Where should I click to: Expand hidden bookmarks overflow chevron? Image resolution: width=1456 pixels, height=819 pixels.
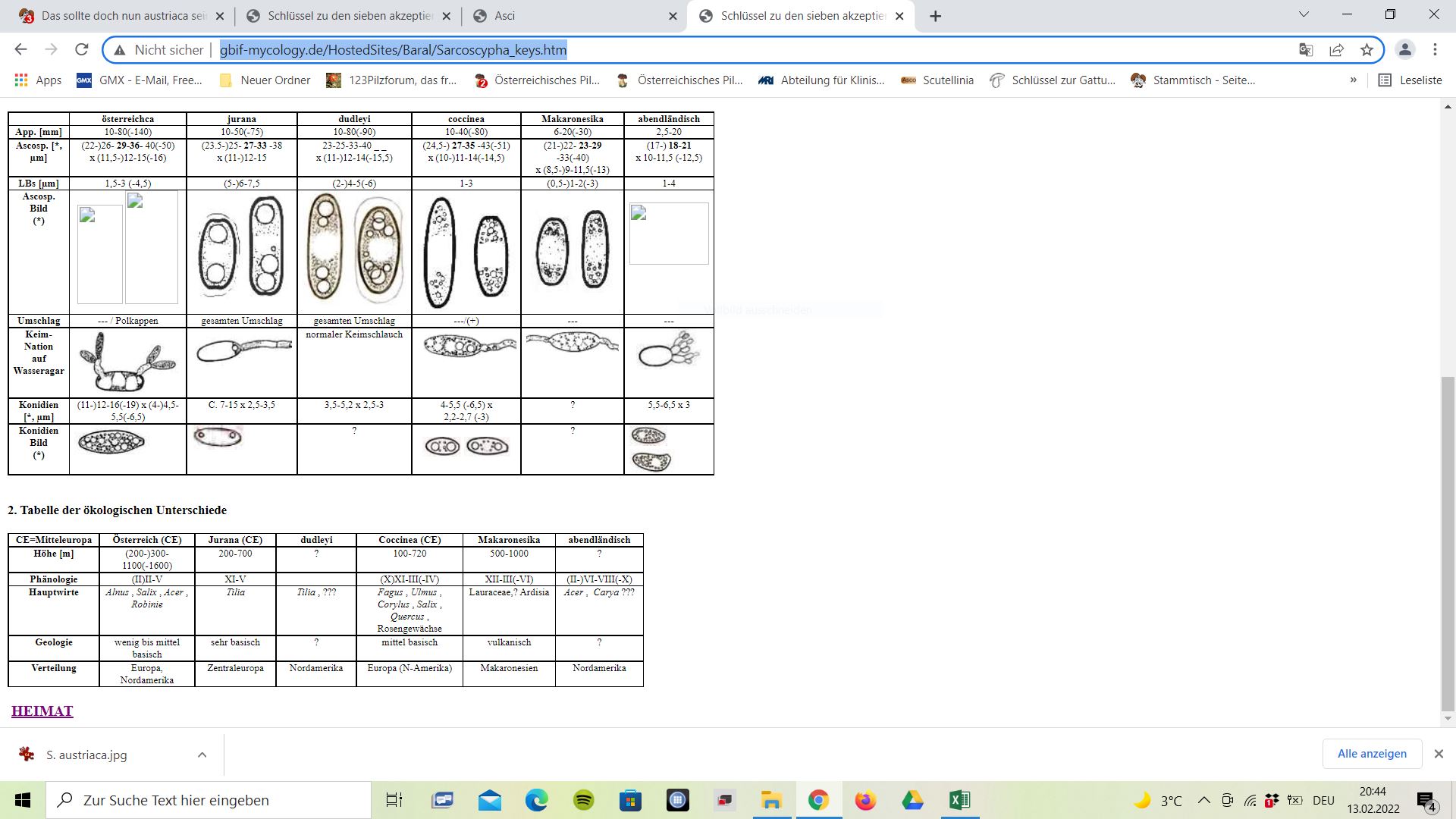click(x=1353, y=80)
